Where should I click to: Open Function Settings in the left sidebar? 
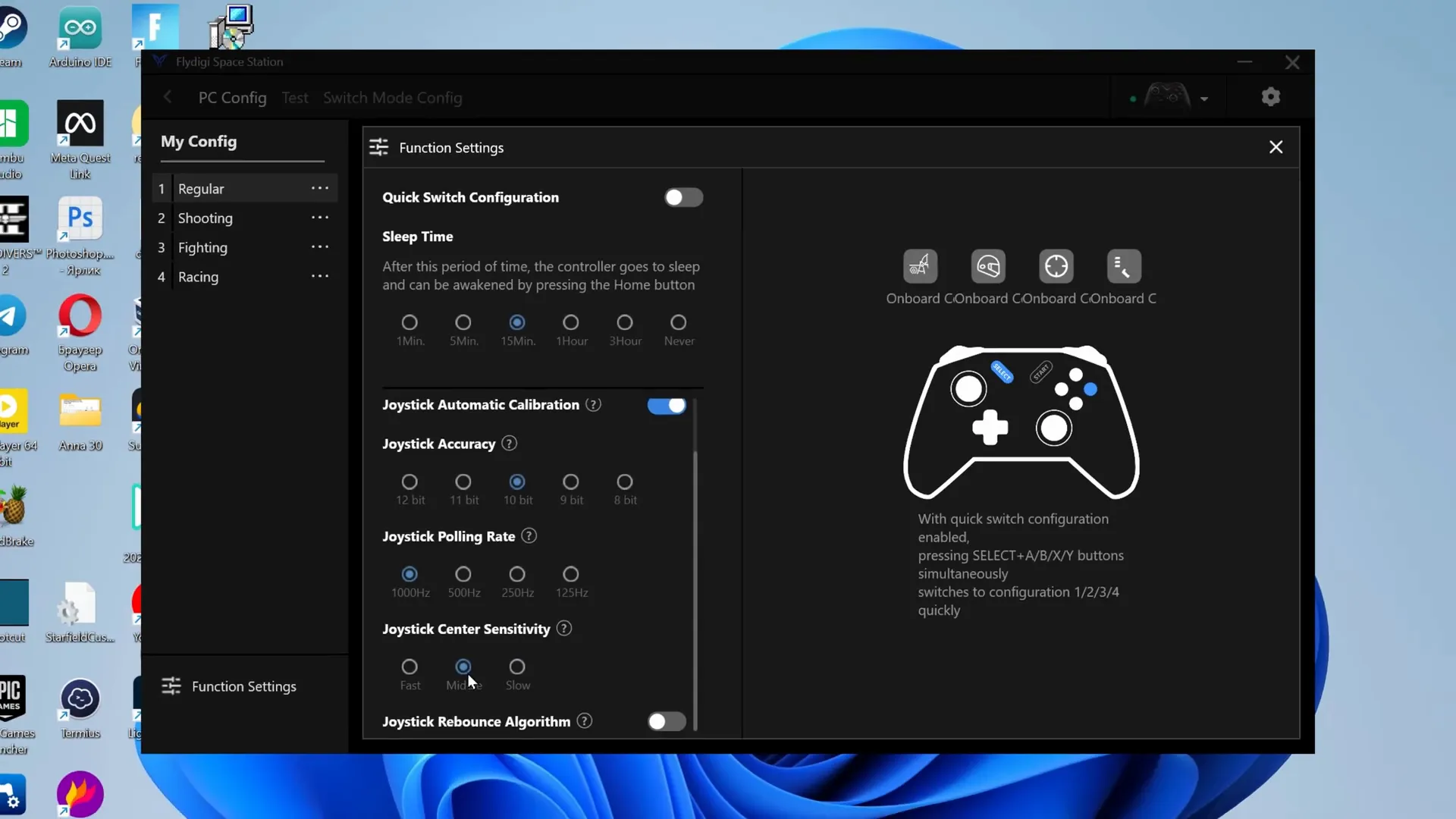229,686
